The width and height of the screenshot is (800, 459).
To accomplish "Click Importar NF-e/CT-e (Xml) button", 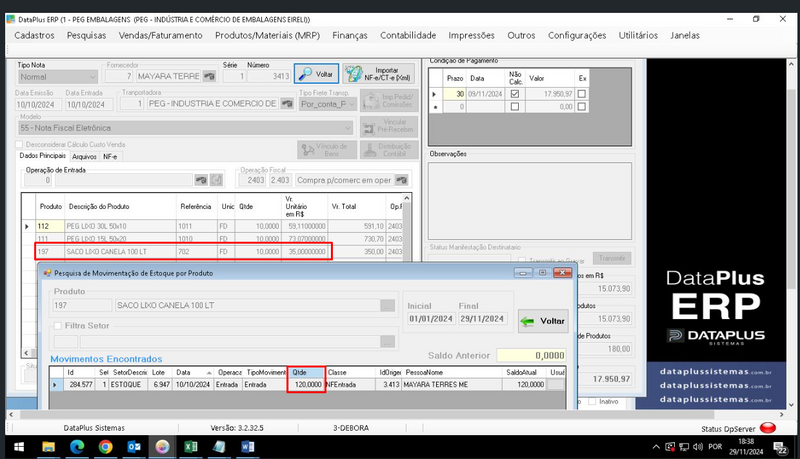I will coord(378,74).
